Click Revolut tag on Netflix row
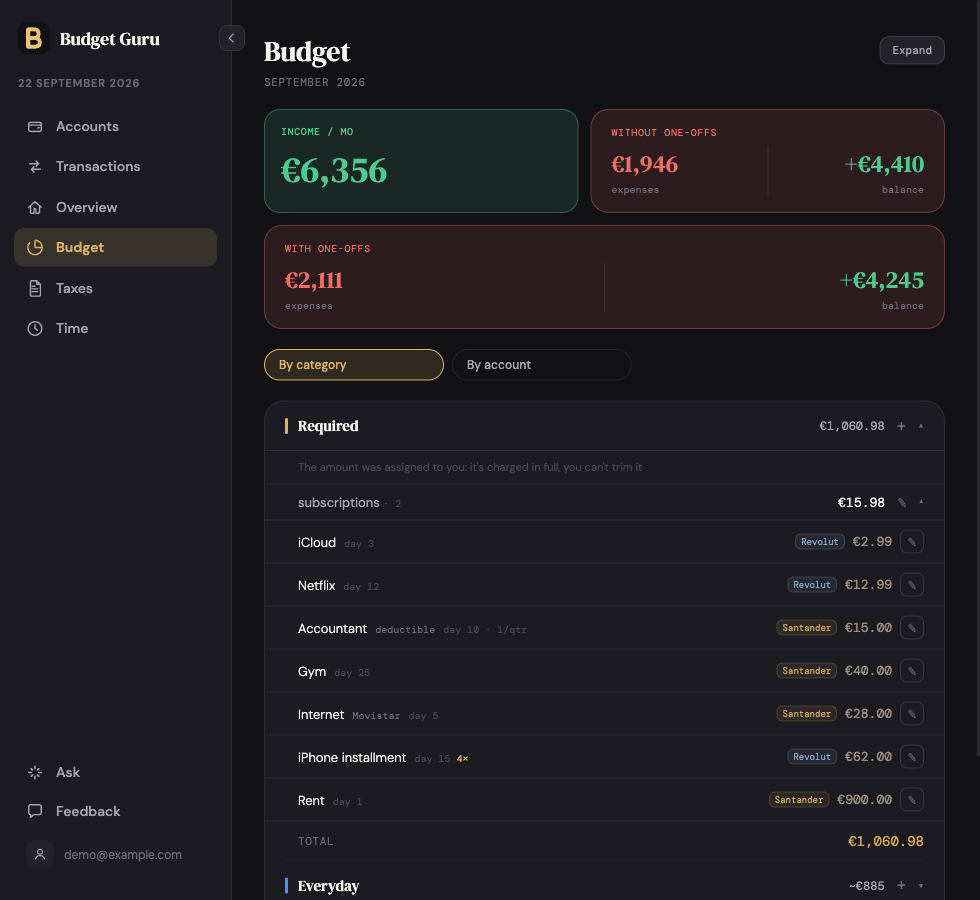This screenshot has width=980, height=900. [x=812, y=585]
